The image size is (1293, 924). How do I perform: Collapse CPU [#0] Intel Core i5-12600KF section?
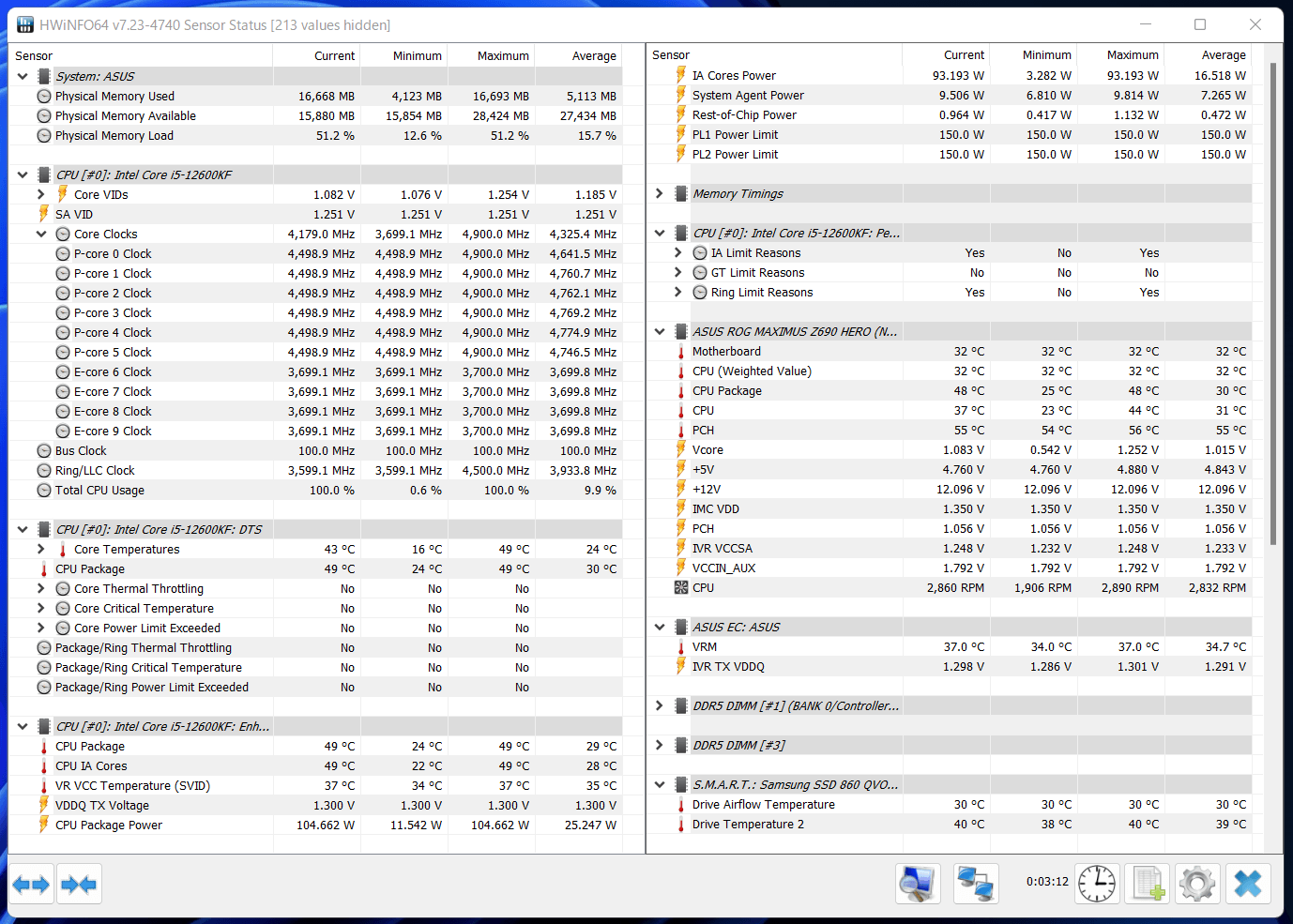tap(23, 174)
